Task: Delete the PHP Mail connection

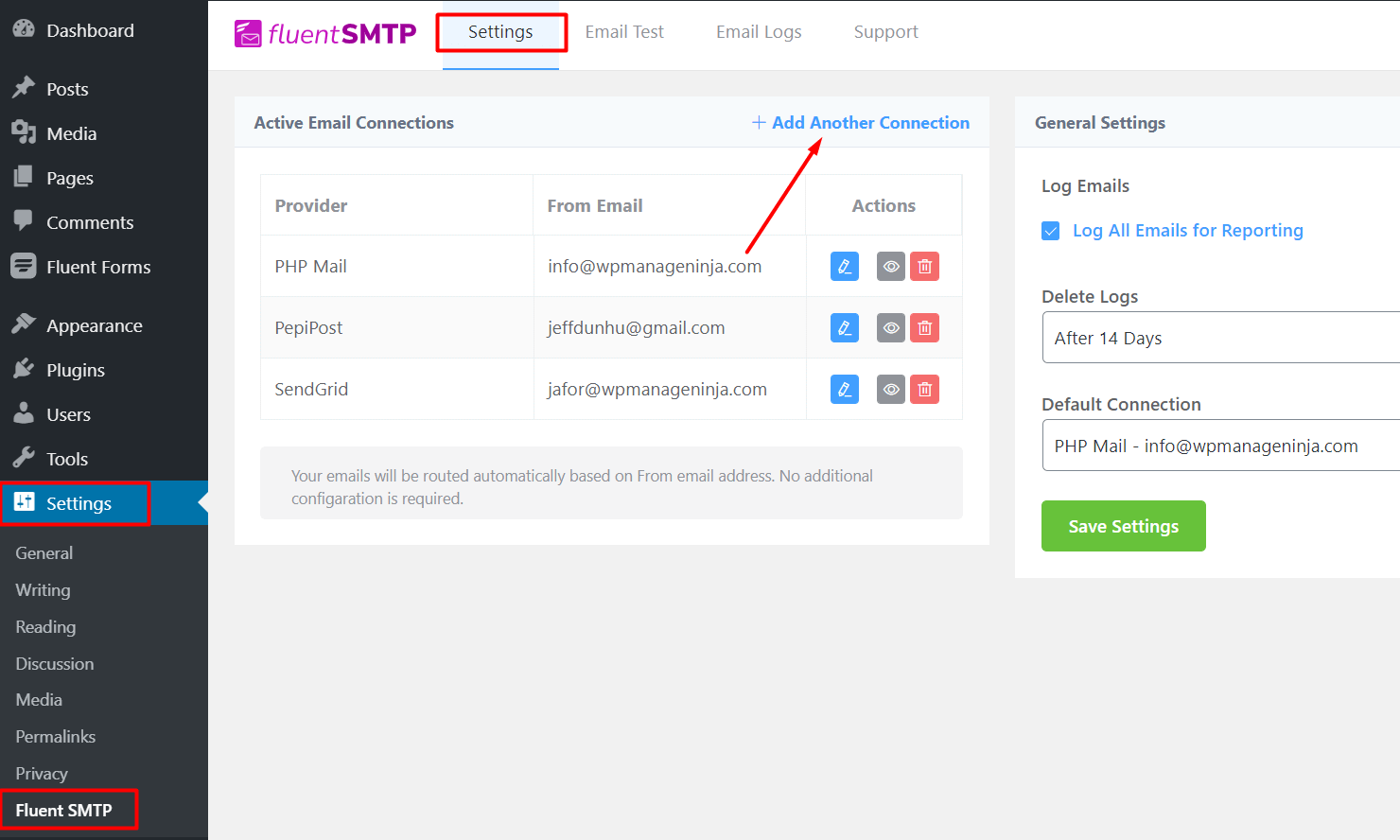Action: [925, 267]
